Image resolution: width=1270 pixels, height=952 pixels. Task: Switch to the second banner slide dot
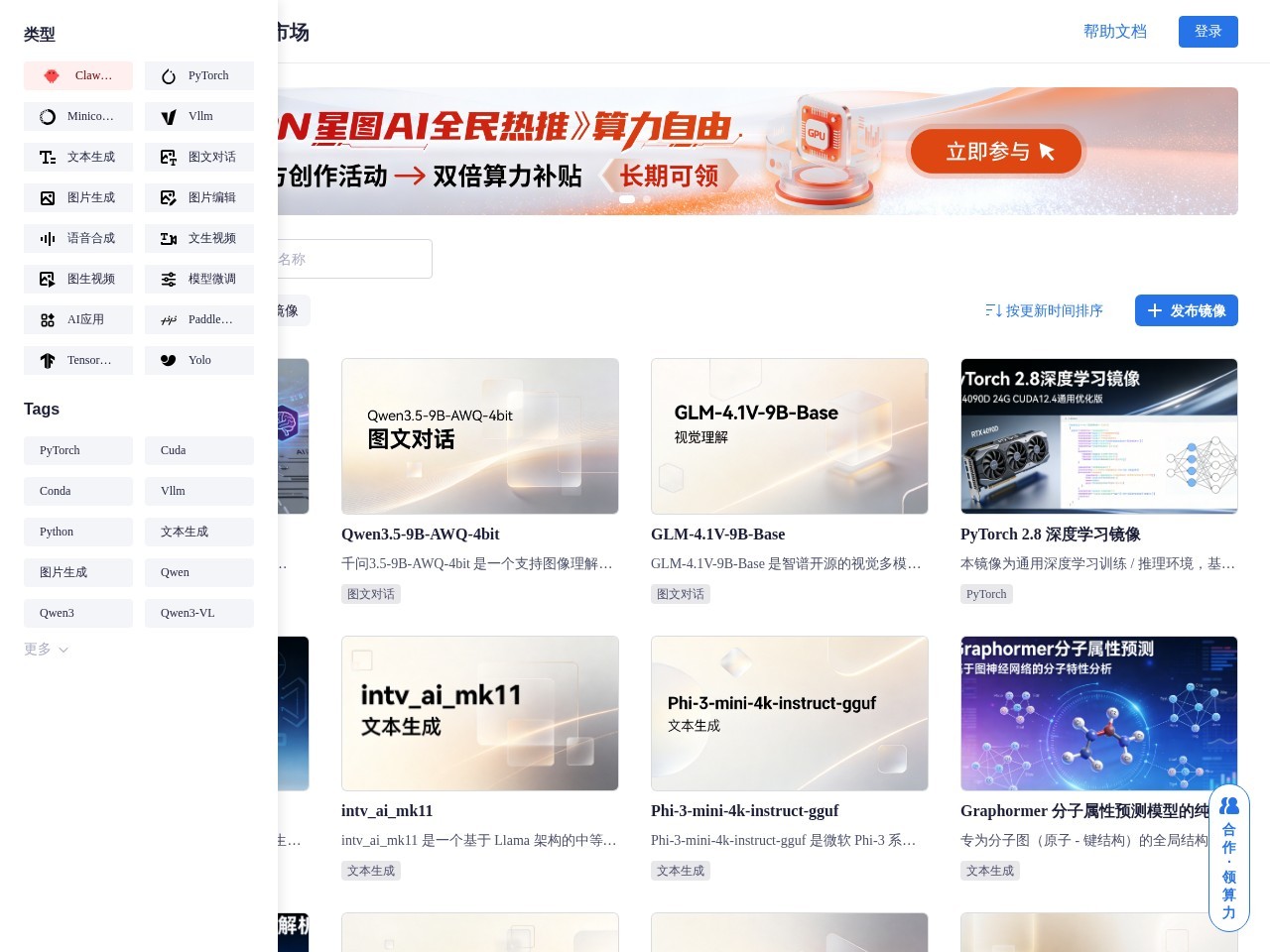click(x=647, y=199)
